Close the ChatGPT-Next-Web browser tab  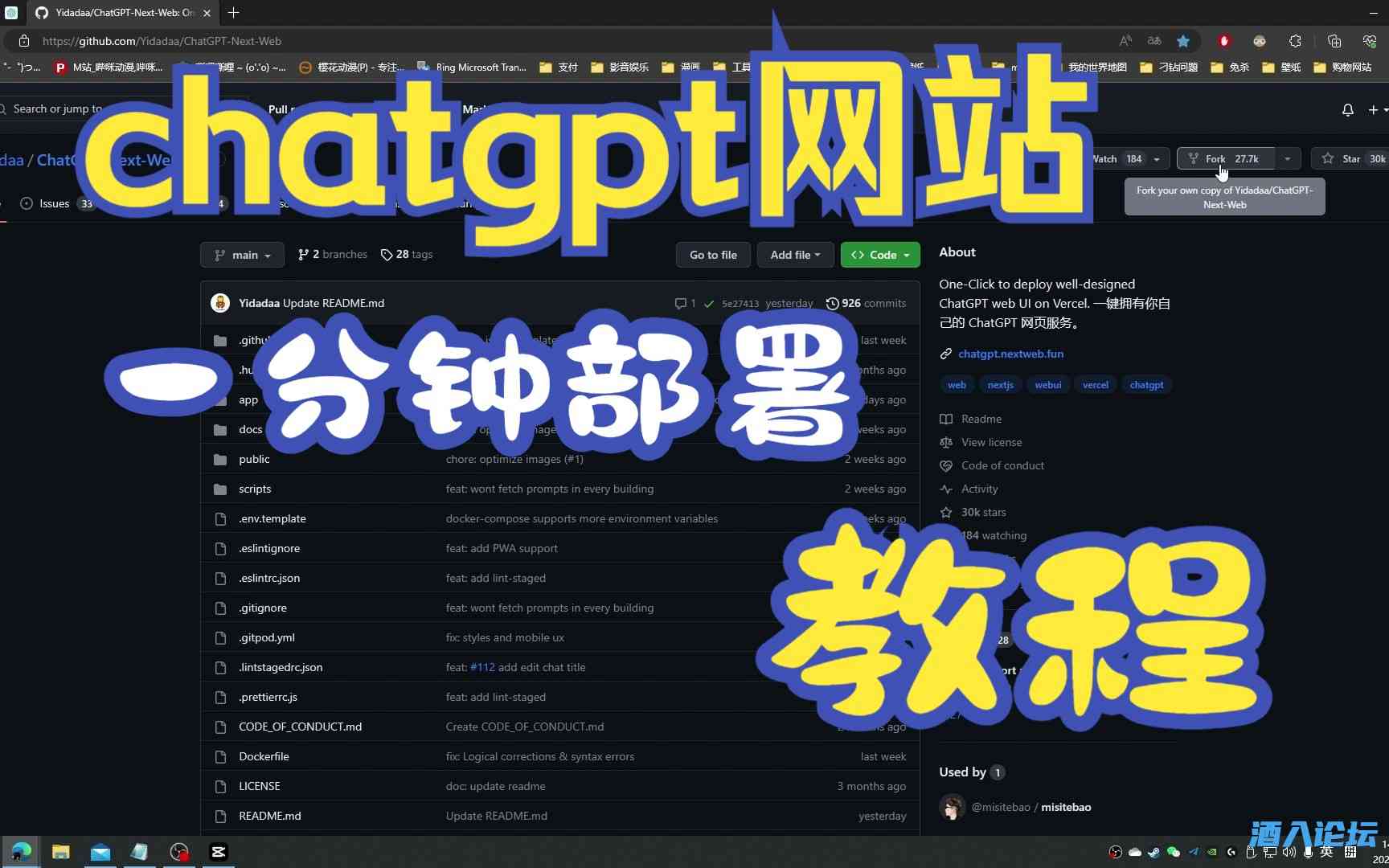click(x=207, y=13)
